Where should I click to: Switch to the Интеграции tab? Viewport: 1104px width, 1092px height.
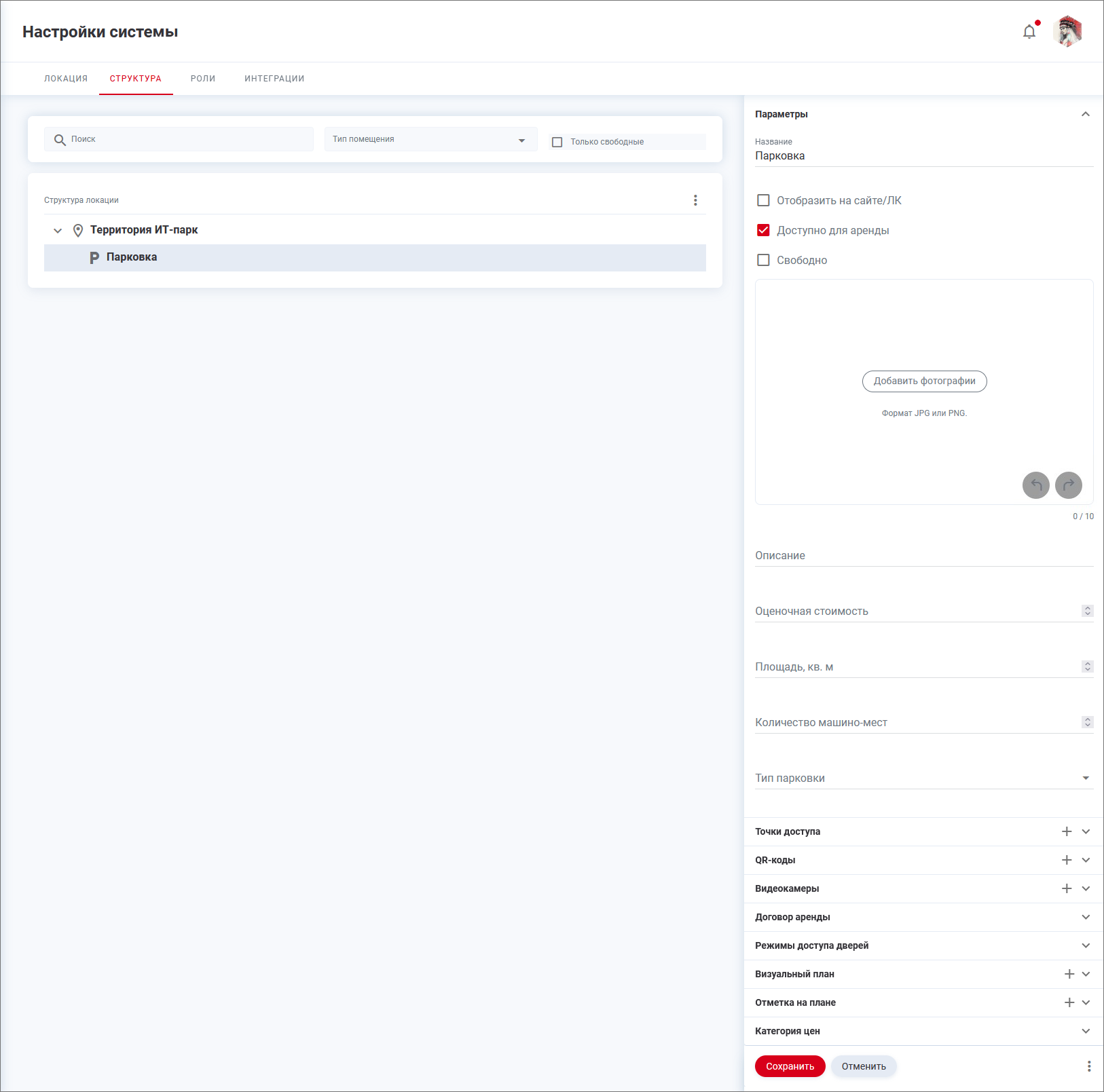click(x=274, y=79)
